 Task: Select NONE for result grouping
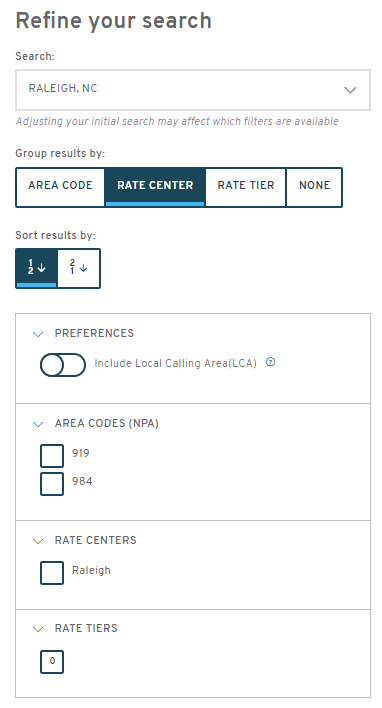314,187
